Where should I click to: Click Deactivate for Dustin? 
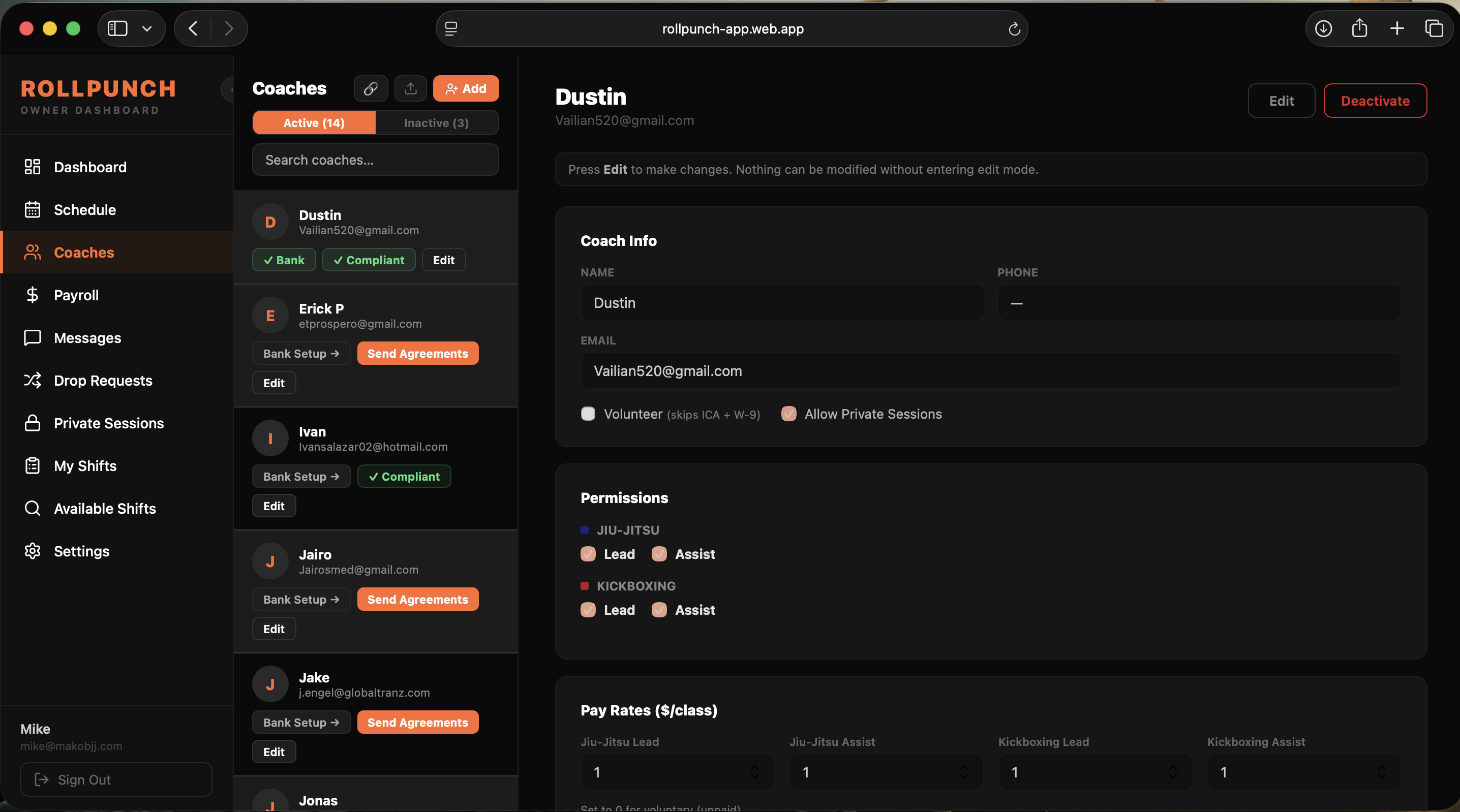1375,101
